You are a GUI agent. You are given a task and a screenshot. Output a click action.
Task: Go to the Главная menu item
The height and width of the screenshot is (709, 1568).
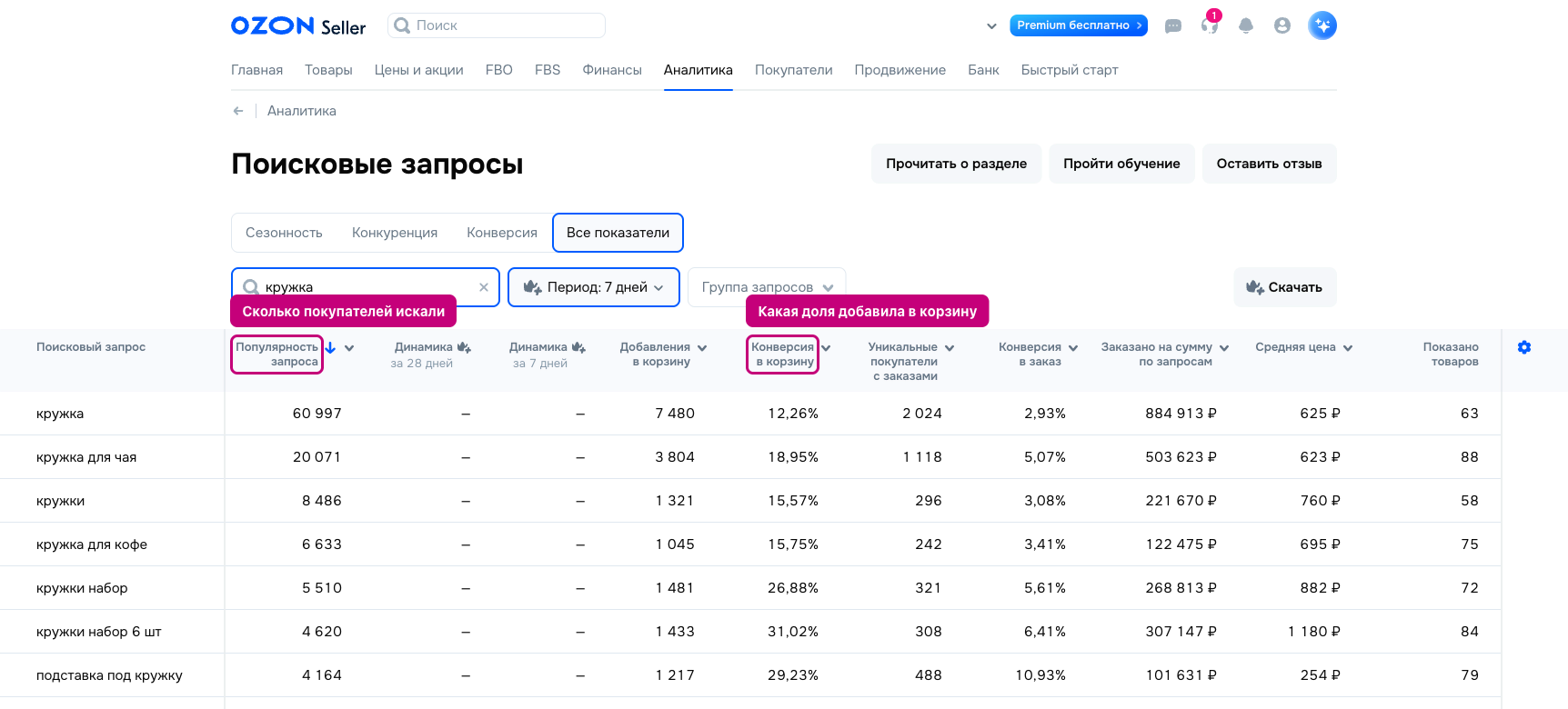click(256, 70)
